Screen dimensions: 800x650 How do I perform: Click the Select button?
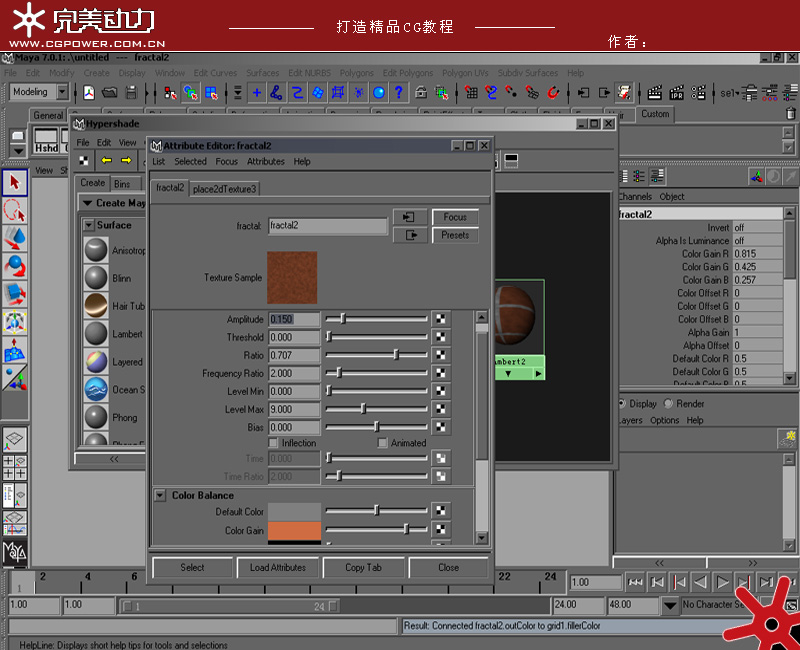(192, 567)
